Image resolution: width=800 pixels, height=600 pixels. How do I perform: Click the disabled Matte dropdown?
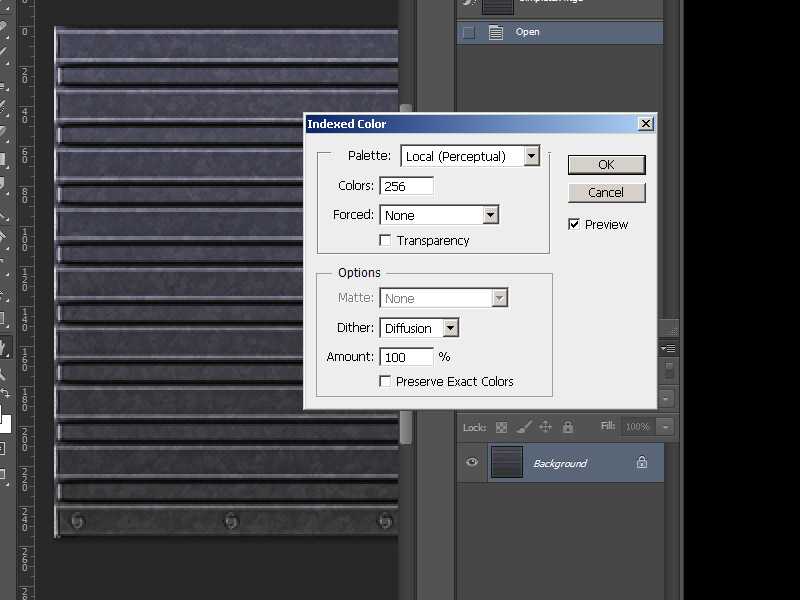(x=443, y=298)
